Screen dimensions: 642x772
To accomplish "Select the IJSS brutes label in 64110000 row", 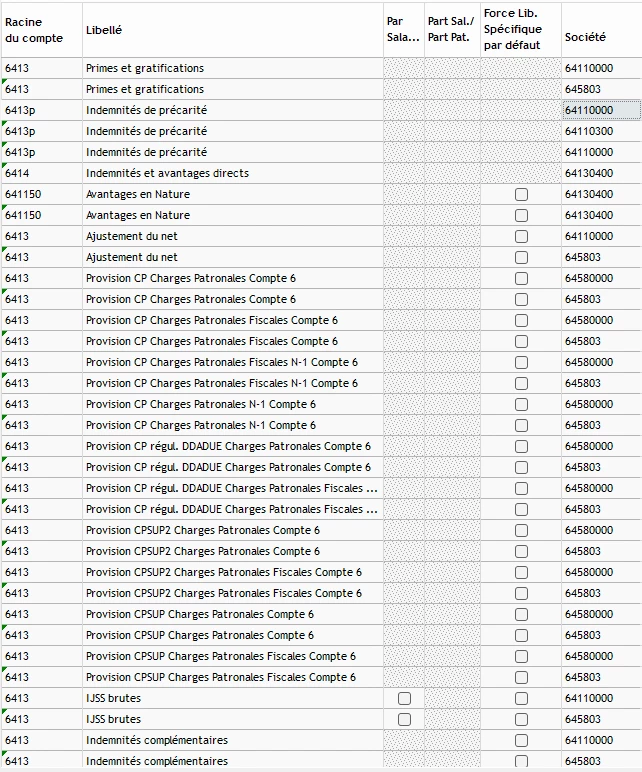I will [113, 698].
